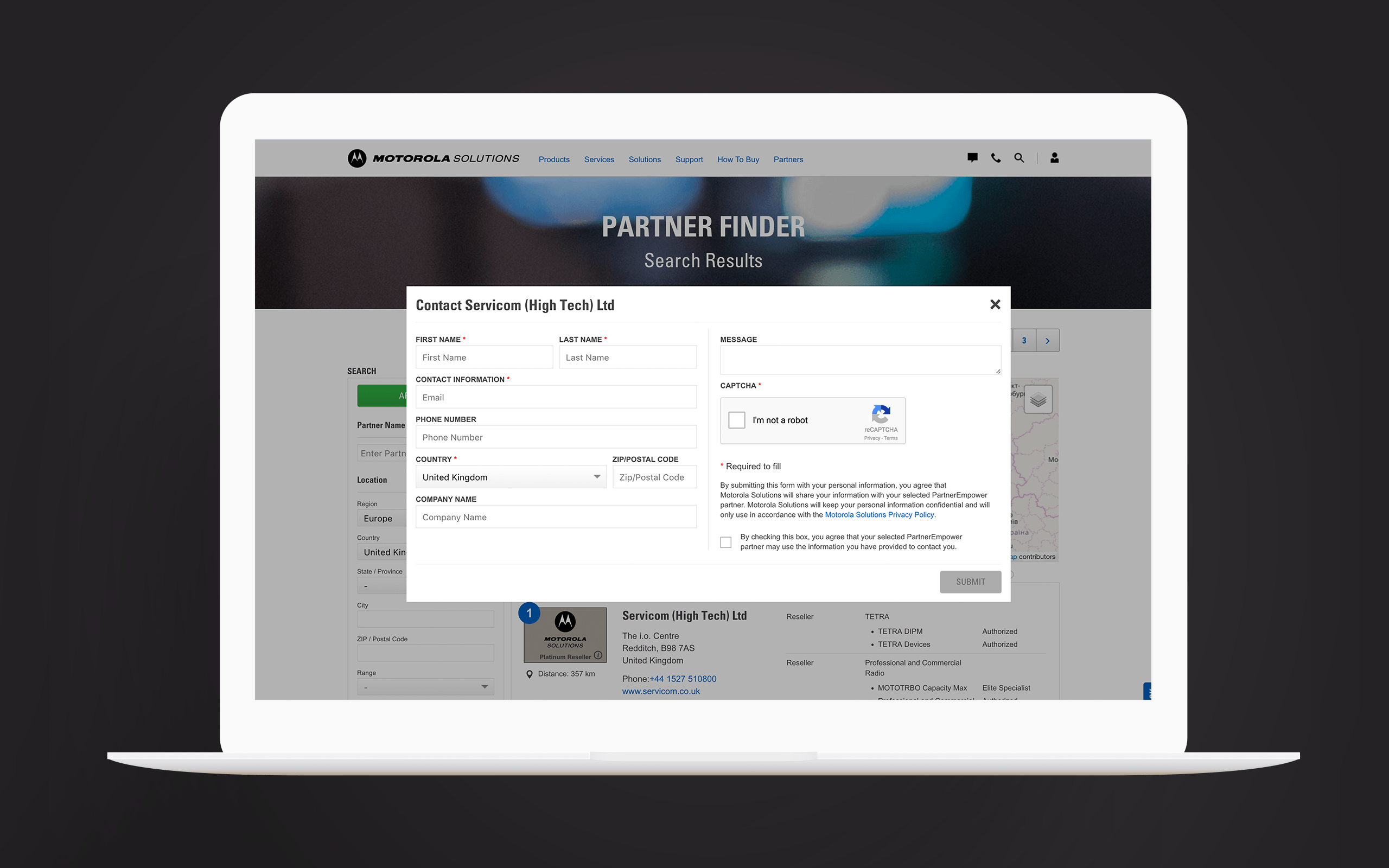The height and width of the screenshot is (868, 1389).
Task: Open the Partners menu
Action: tap(788, 159)
